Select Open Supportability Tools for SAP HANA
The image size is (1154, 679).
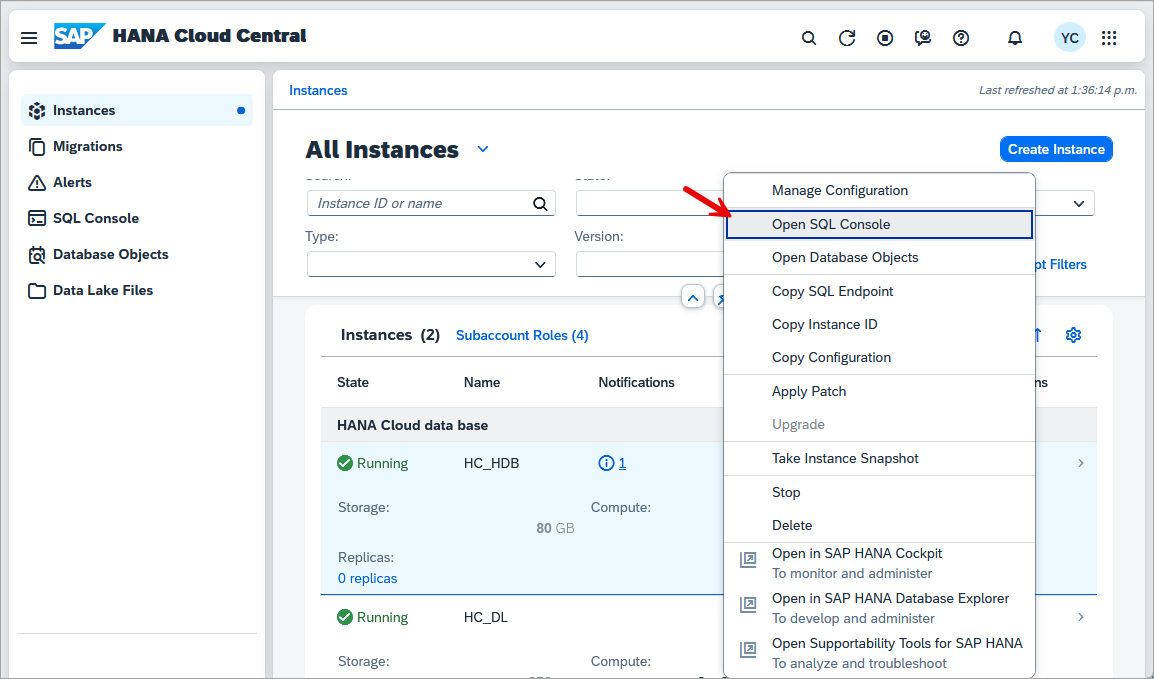point(879,653)
